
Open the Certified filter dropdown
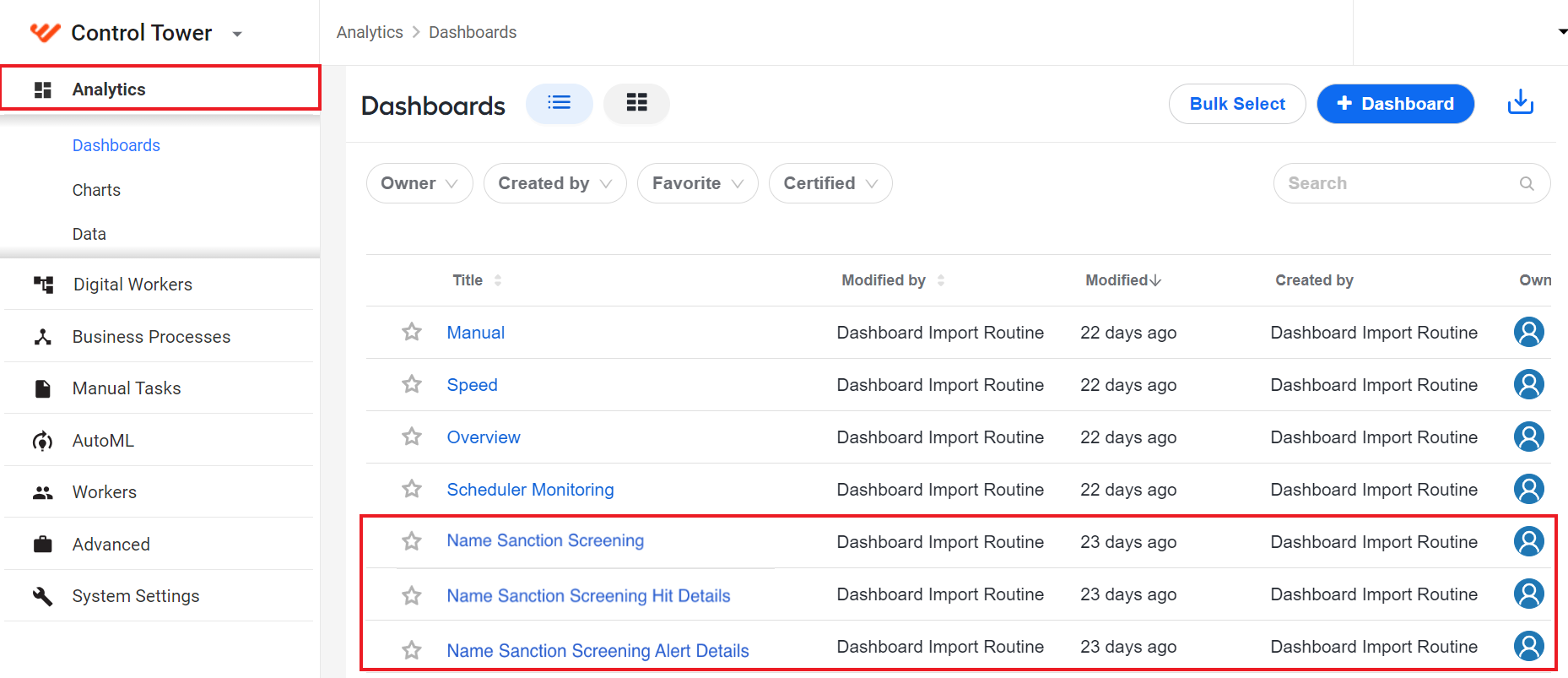(x=830, y=183)
